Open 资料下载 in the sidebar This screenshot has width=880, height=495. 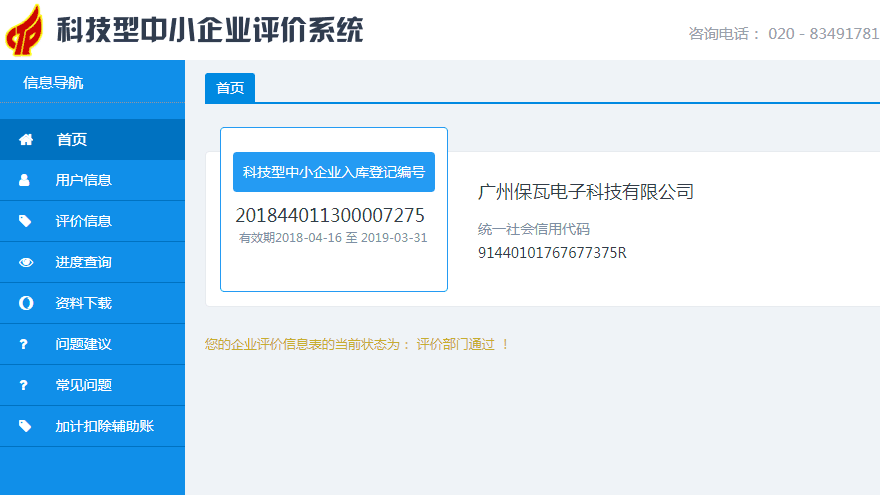click(x=83, y=304)
